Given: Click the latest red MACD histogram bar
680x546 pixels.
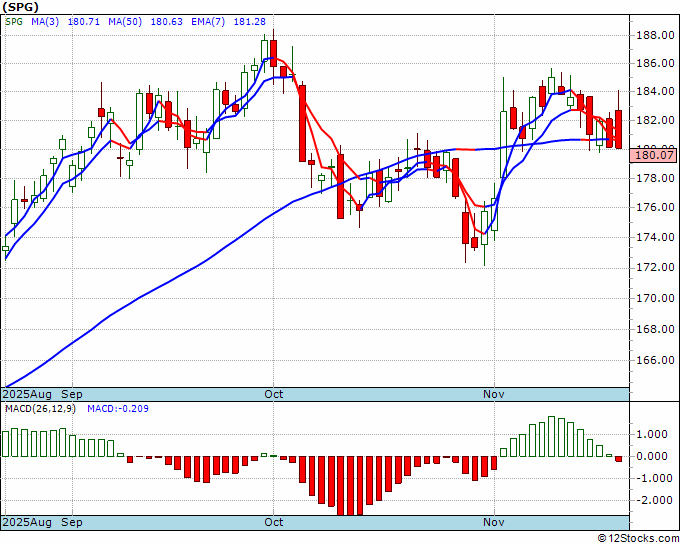Looking at the screenshot, I should (x=618, y=459).
